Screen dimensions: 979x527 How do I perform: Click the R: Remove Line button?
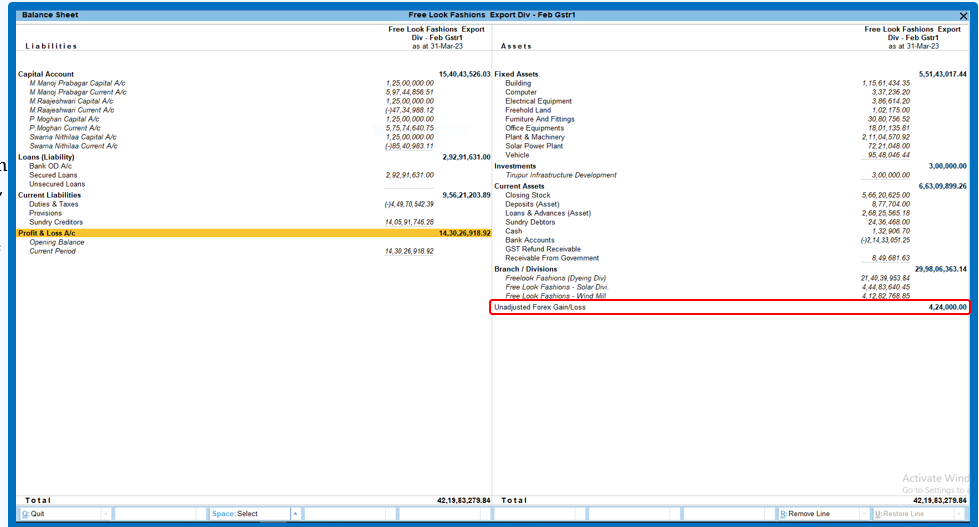click(x=819, y=513)
